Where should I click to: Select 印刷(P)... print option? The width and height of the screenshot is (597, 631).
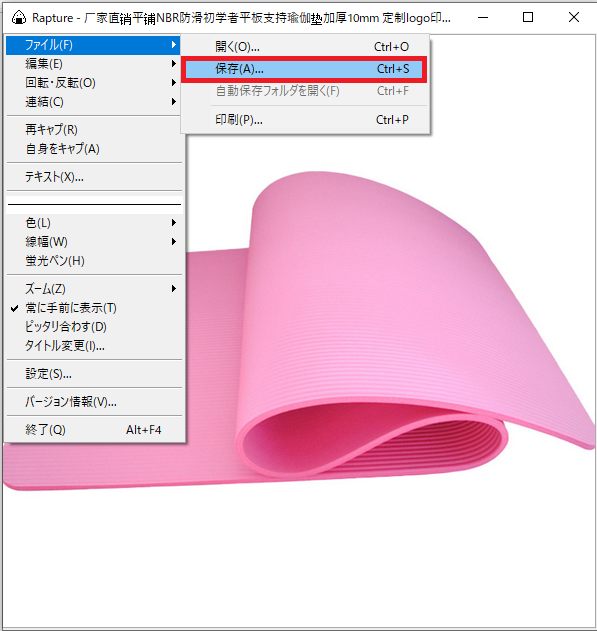305,120
